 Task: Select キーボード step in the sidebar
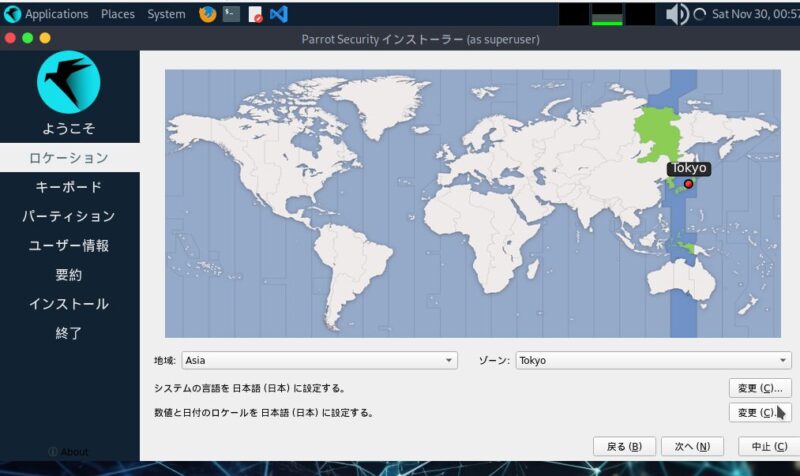point(69,187)
